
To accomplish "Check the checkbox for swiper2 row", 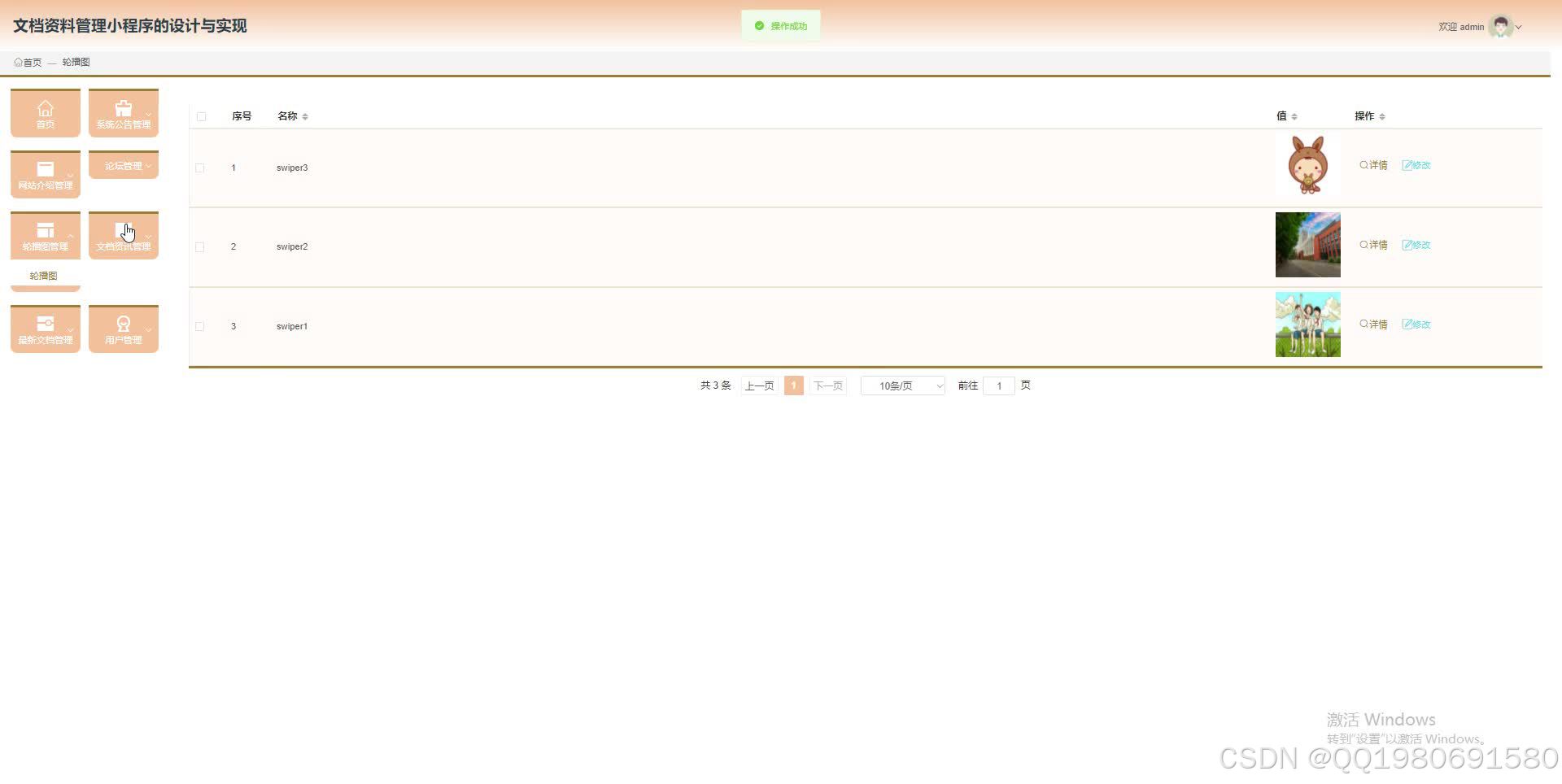I will pos(199,246).
